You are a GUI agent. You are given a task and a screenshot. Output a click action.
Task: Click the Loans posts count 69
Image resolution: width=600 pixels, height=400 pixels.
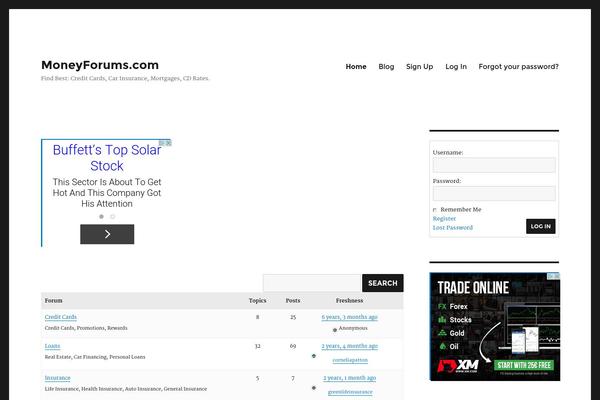(293, 346)
